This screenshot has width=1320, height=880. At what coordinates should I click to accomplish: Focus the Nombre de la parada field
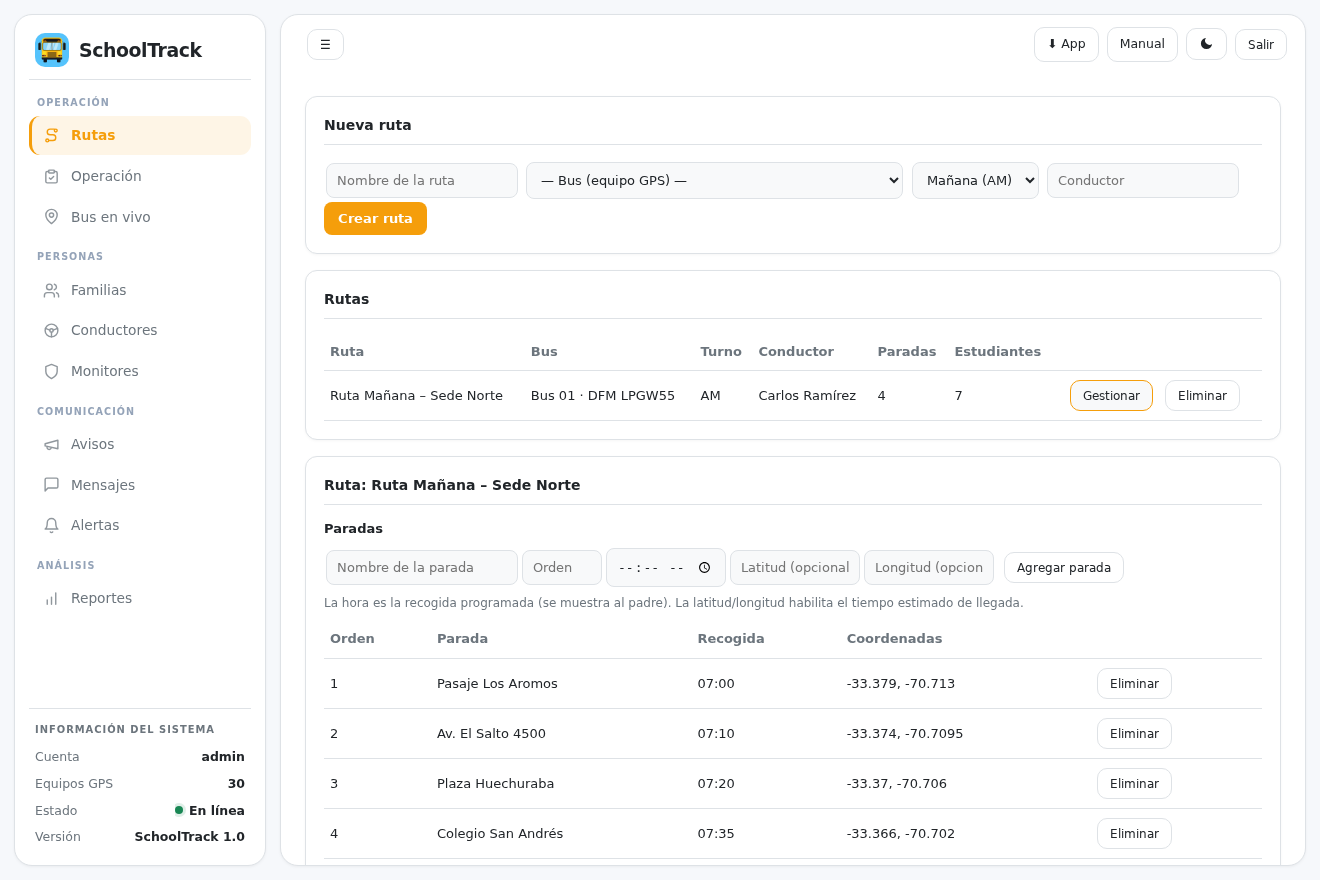[x=422, y=568]
